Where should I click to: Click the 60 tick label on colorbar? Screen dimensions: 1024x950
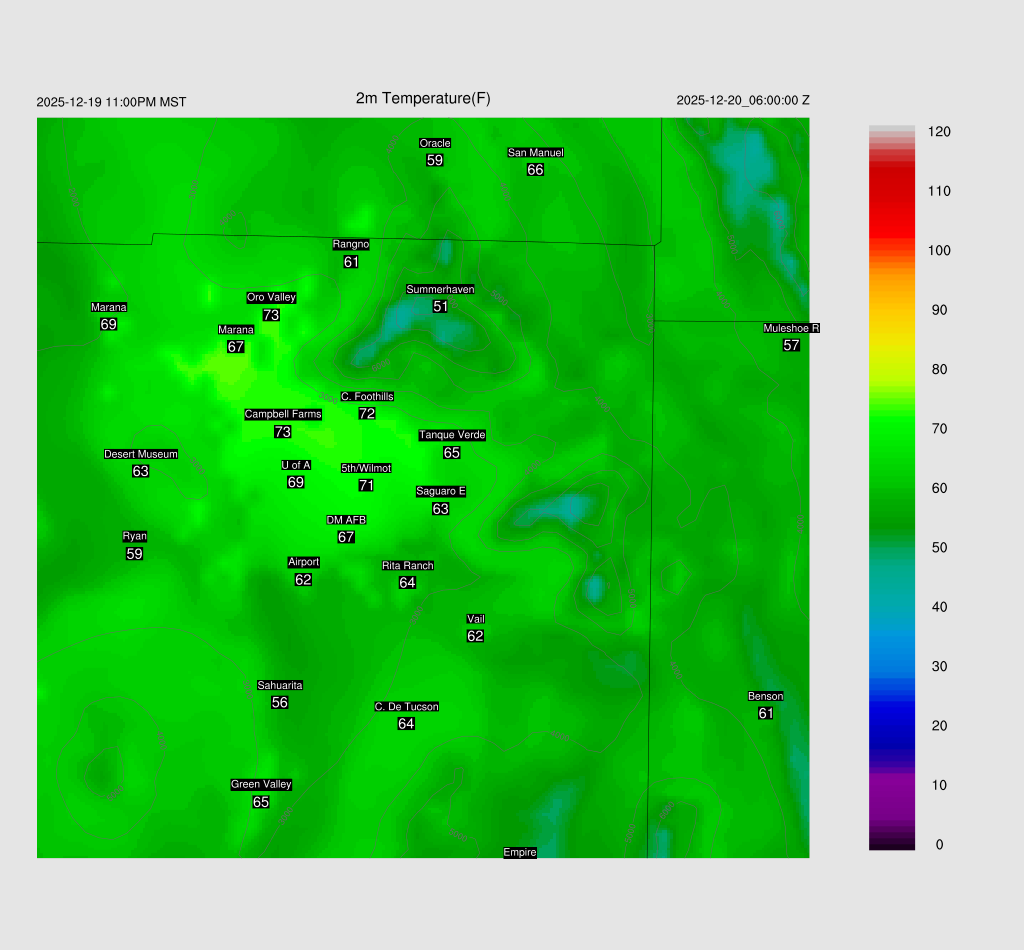click(939, 488)
